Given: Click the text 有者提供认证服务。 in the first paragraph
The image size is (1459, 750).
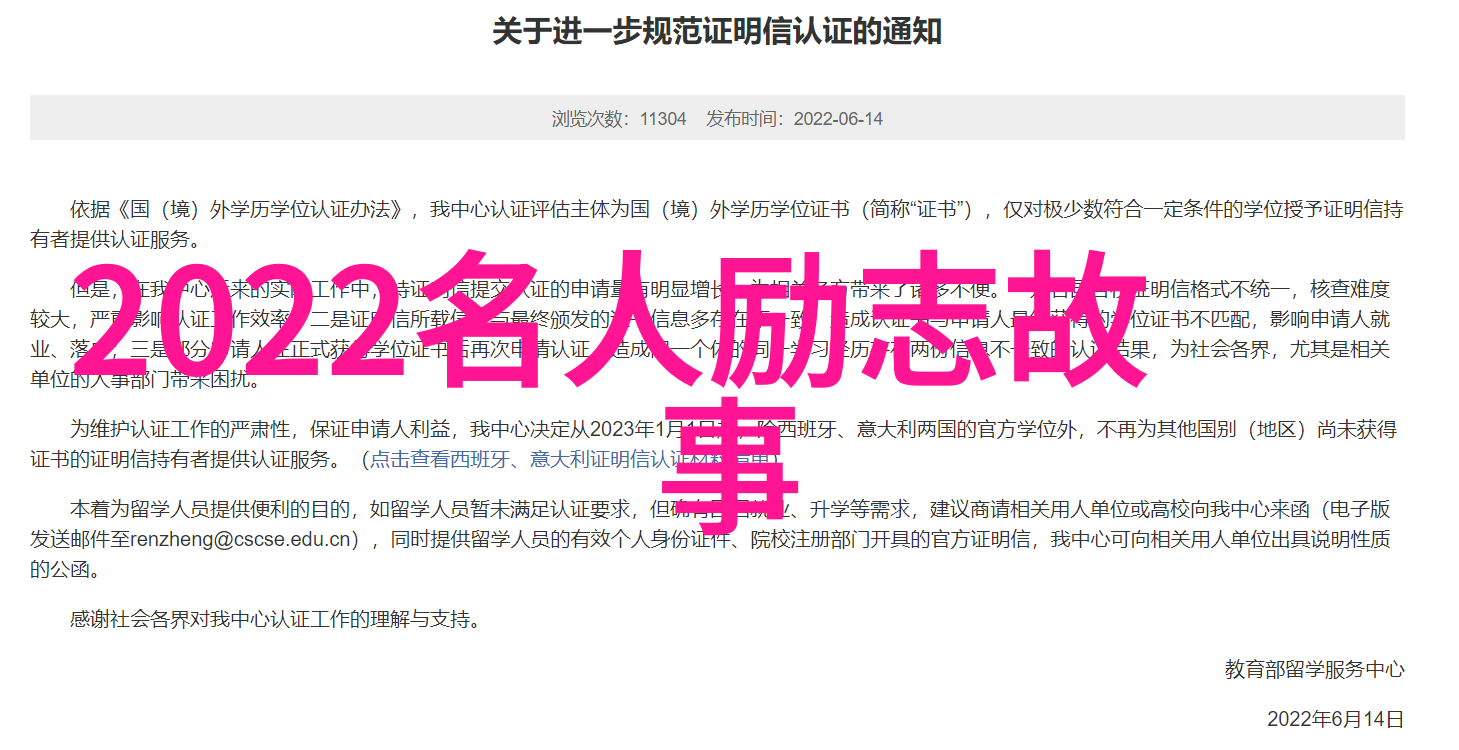Looking at the screenshot, I should coord(115,240).
